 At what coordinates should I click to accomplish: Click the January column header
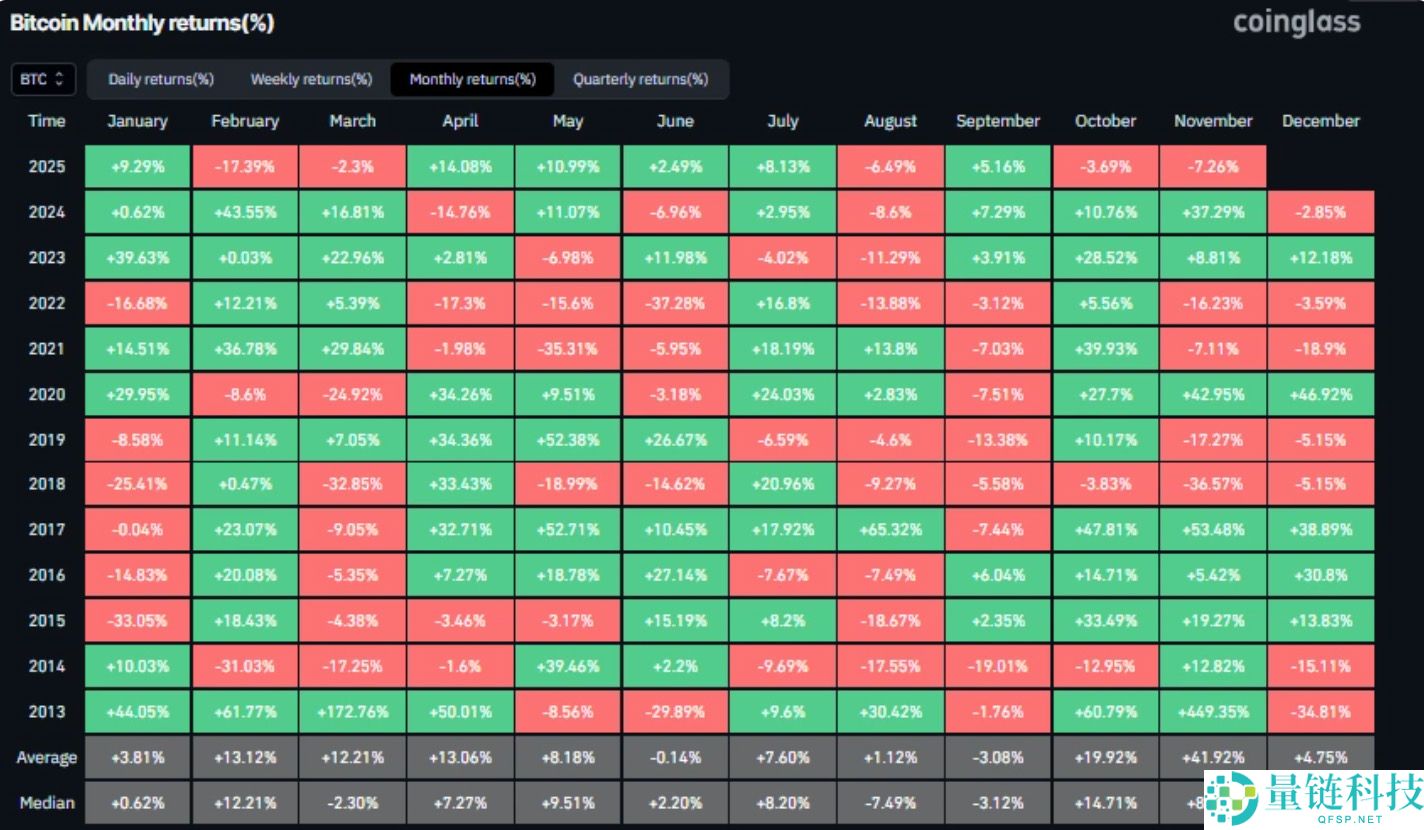tap(137, 121)
